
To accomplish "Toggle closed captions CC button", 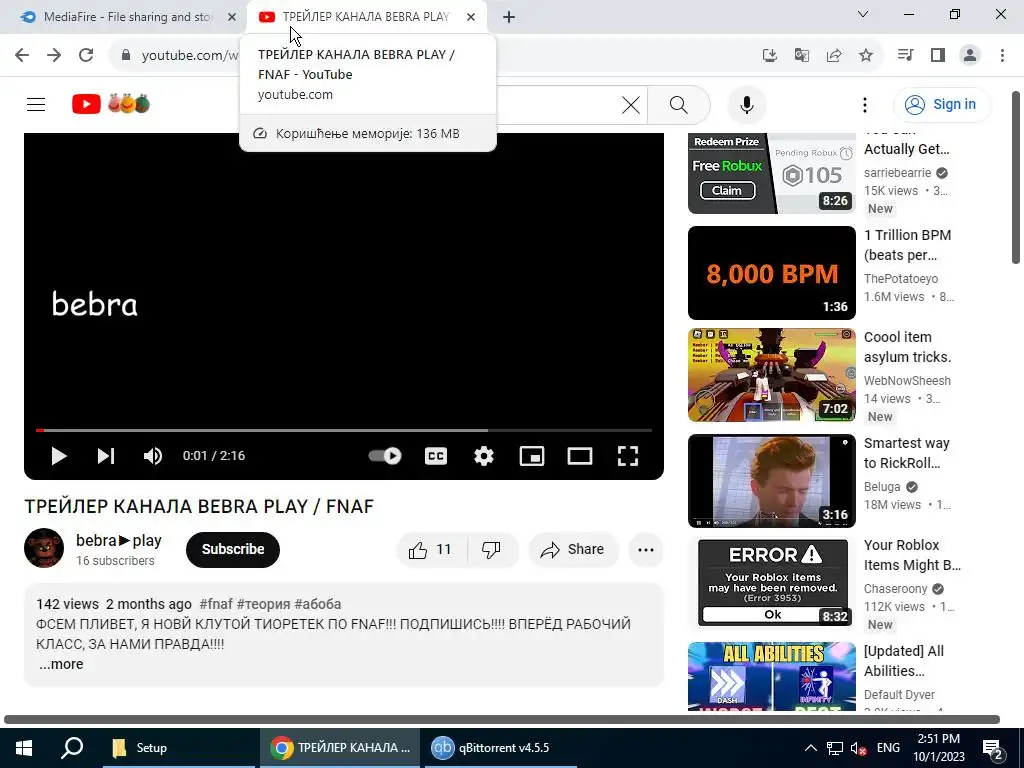I will point(436,456).
